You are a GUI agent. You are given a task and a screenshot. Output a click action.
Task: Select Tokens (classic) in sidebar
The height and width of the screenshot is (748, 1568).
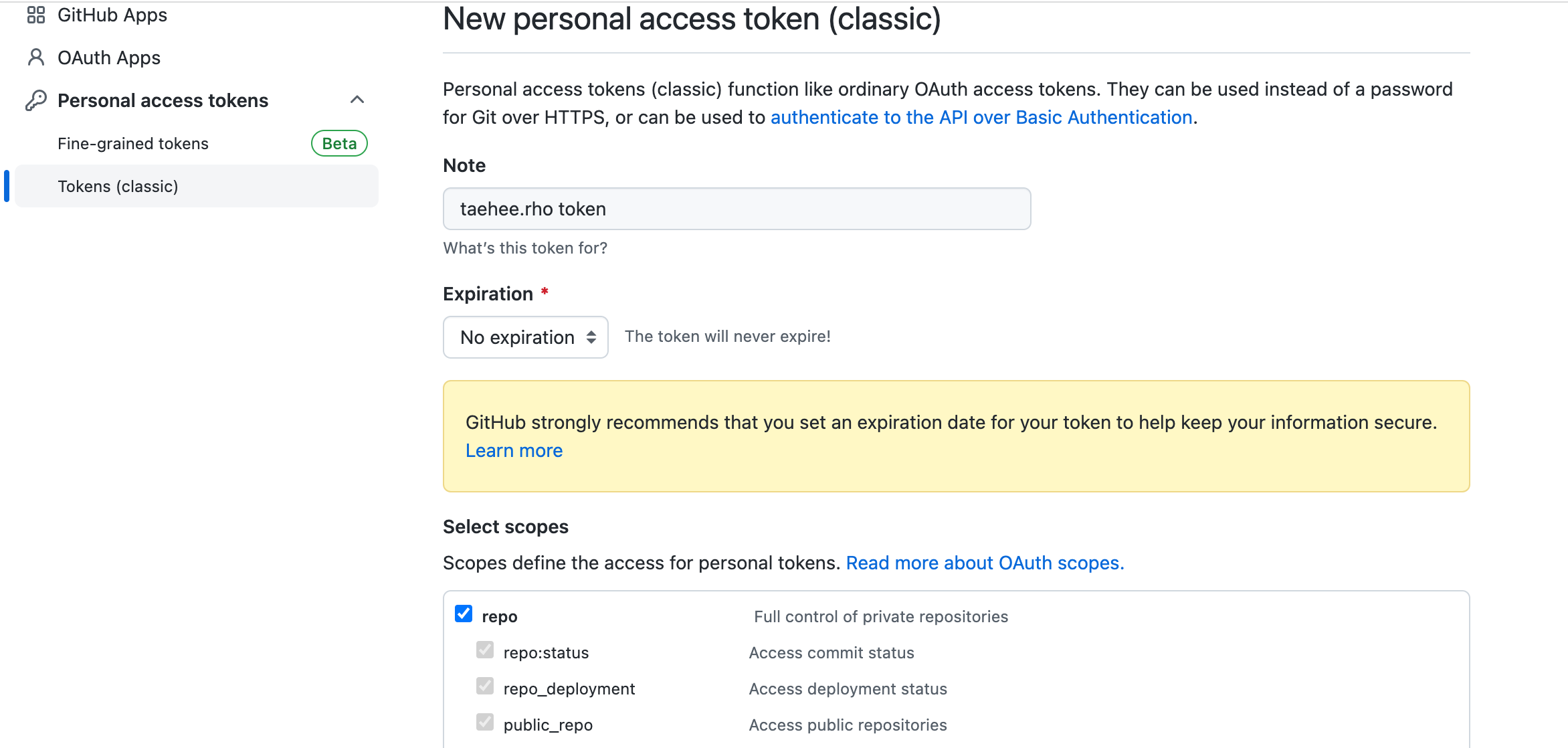click(118, 187)
